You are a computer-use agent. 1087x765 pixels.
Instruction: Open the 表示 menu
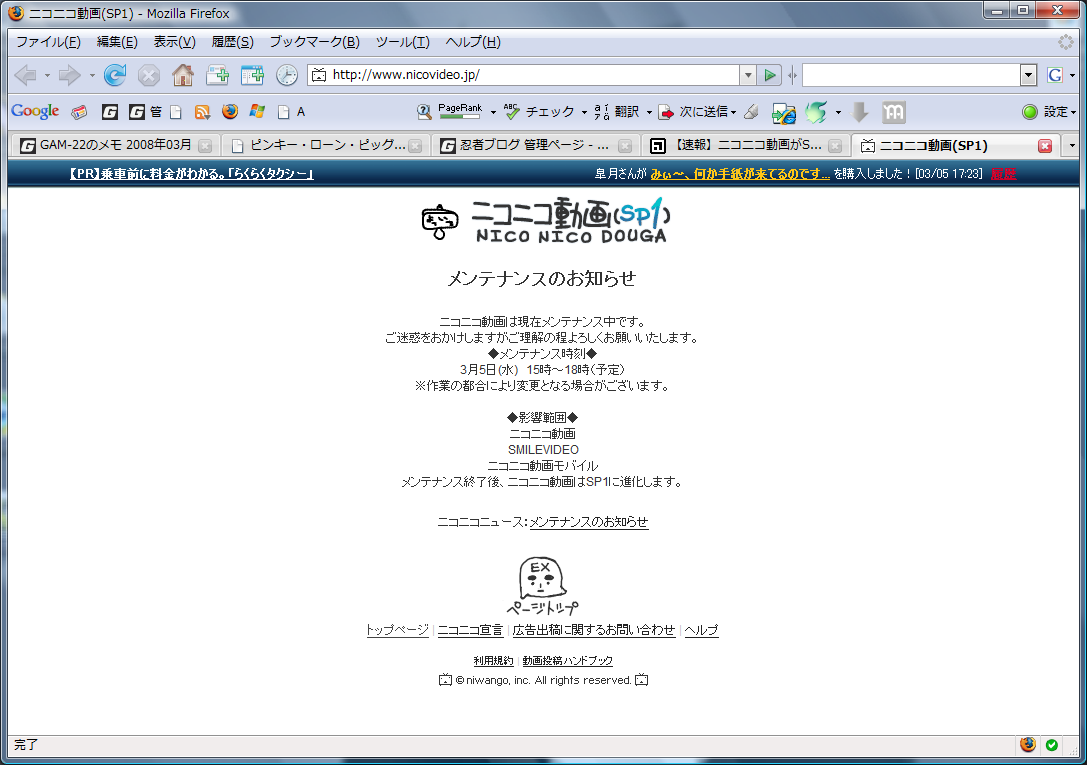[x=175, y=42]
